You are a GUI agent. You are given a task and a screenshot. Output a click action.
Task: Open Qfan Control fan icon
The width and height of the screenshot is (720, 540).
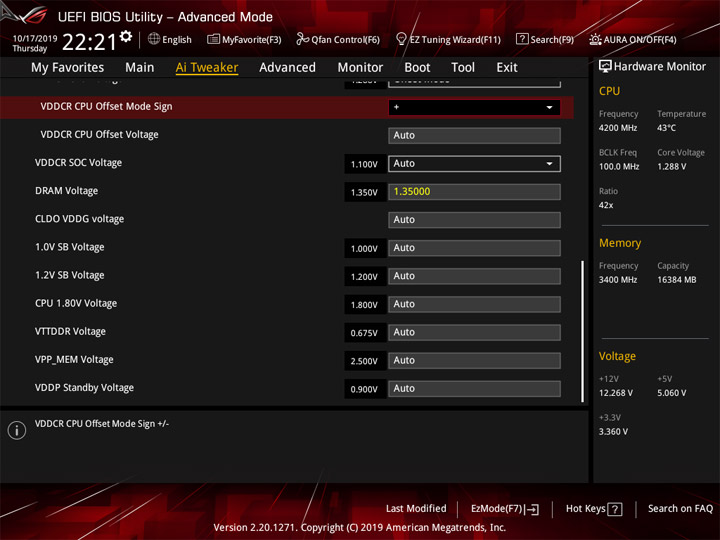[x=302, y=39]
